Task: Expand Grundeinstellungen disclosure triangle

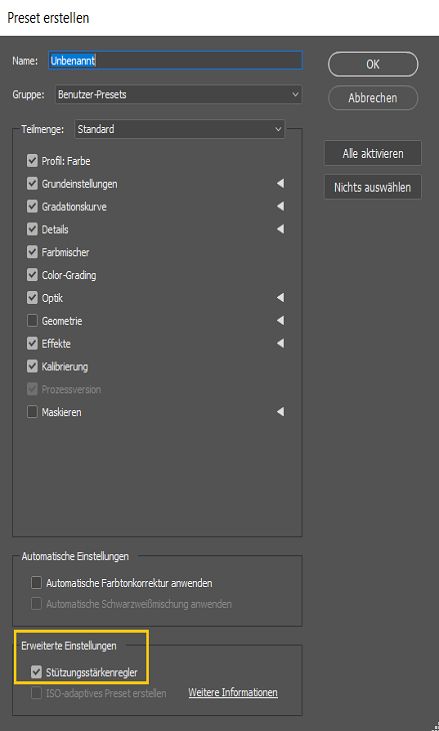Action: point(280,184)
